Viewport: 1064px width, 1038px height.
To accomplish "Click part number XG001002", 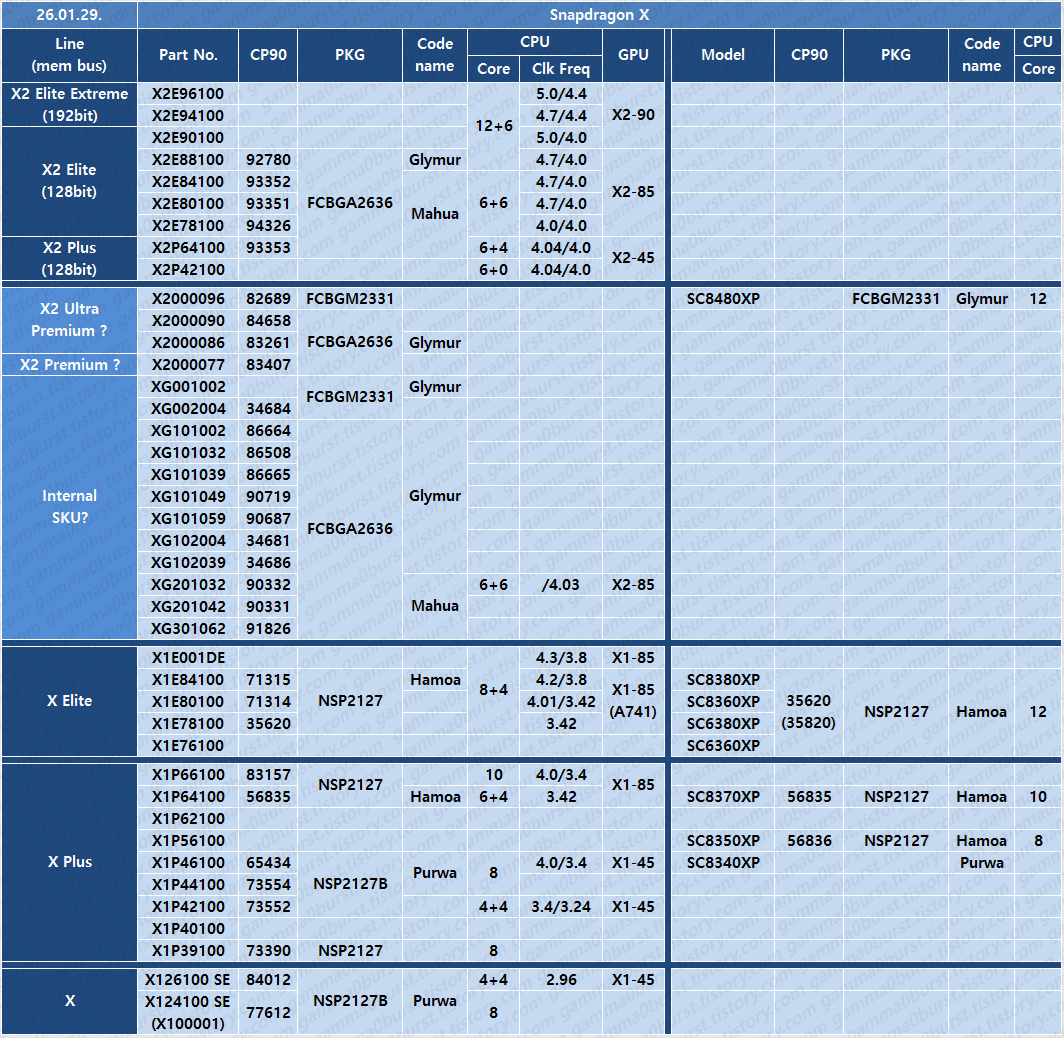I will pyautogui.click(x=188, y=387).
